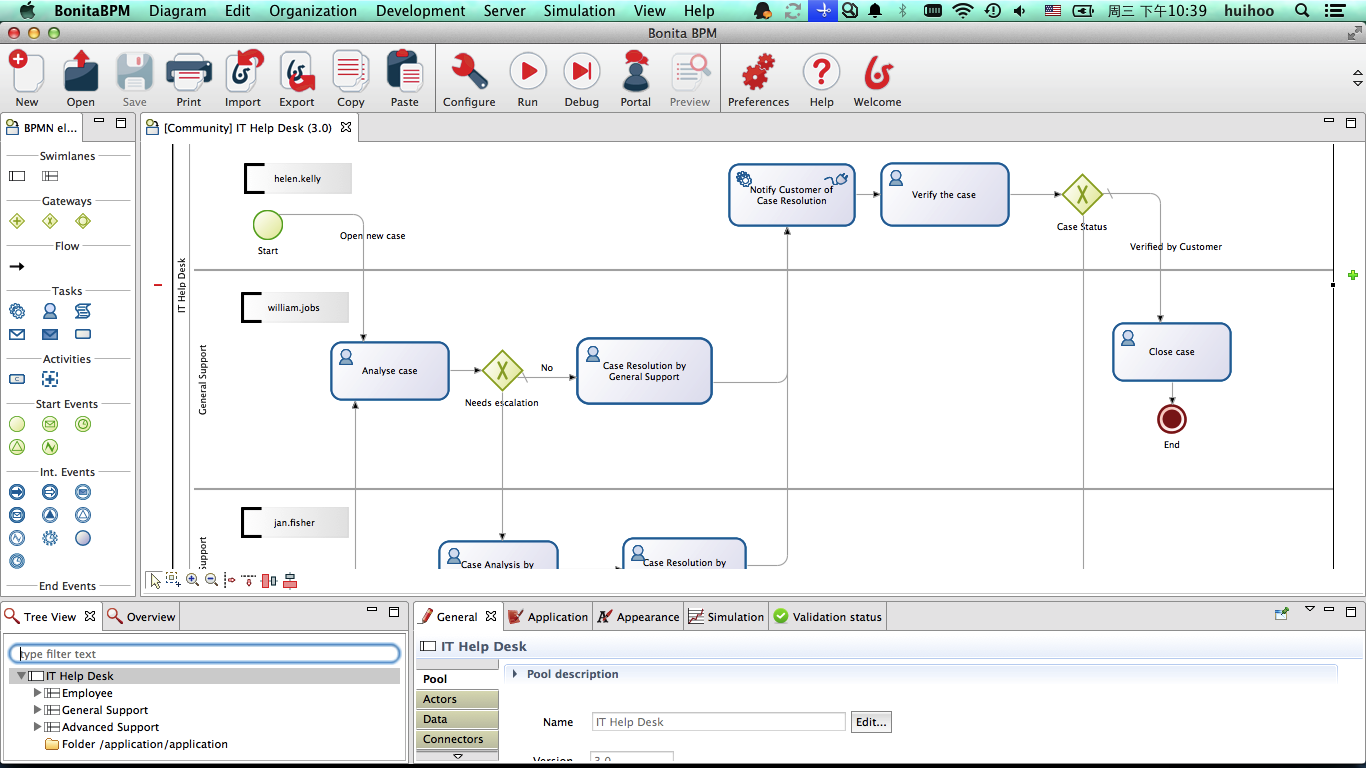This screenshot has width=1366, height=768.
Task: Collapse the IT Help Desk tree node
Action: 21,676
